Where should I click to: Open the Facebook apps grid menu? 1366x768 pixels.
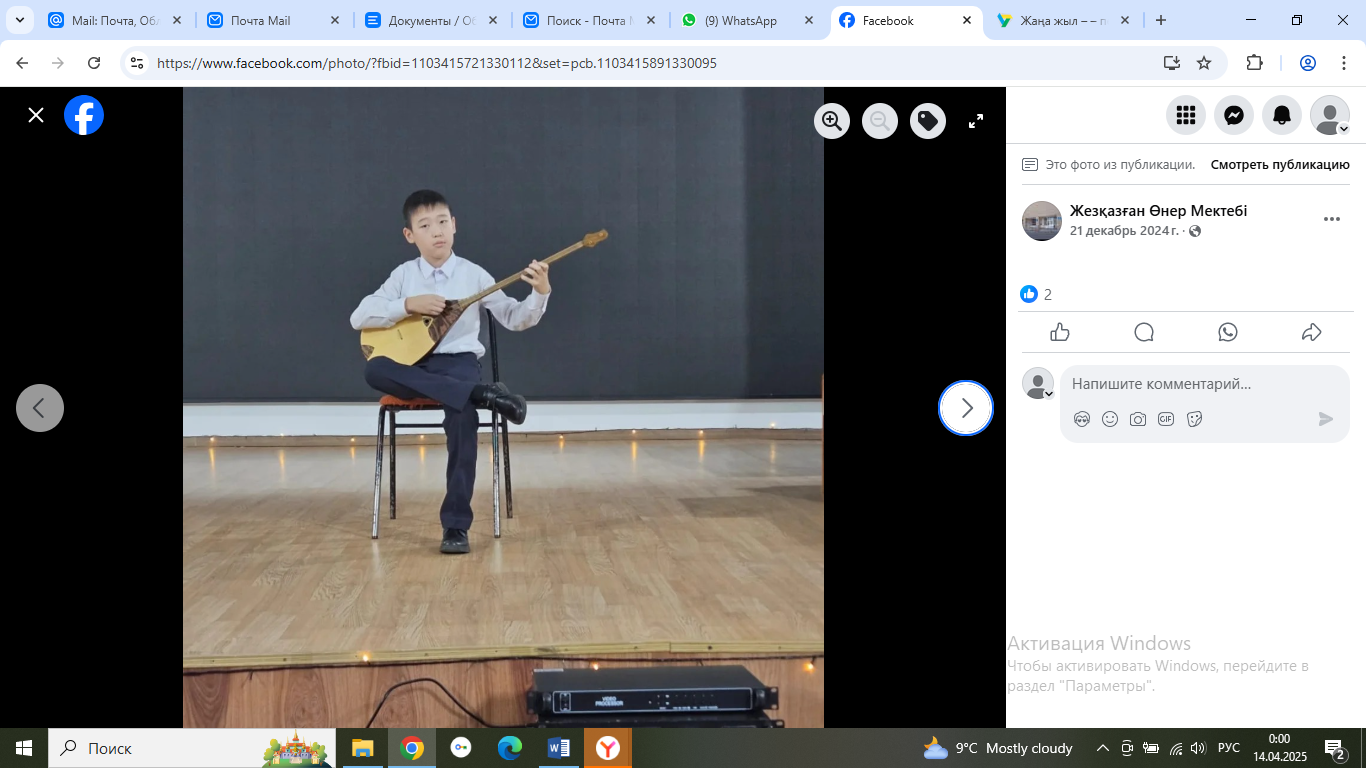tap(1186, 116)
